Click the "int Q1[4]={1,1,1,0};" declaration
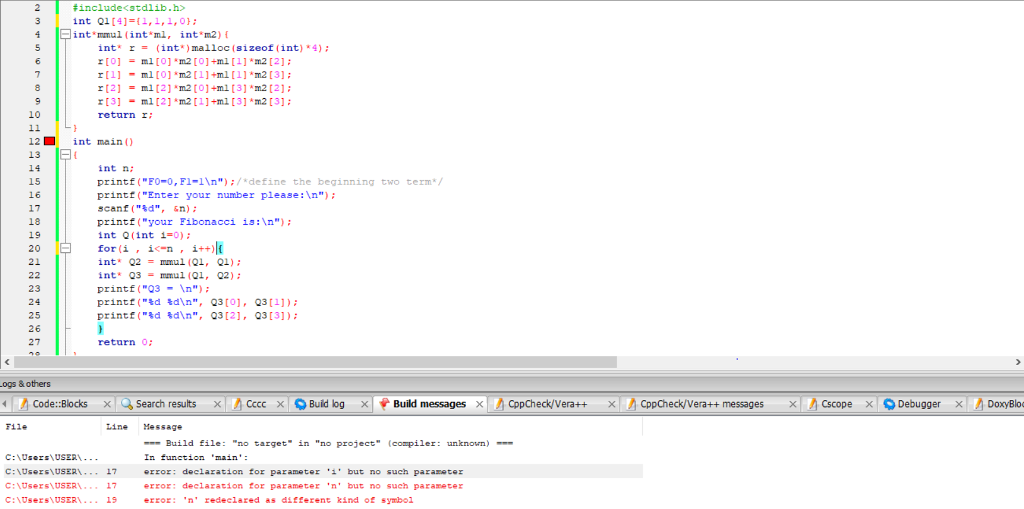Screen dimensions: 1024x509 (133, 21)
